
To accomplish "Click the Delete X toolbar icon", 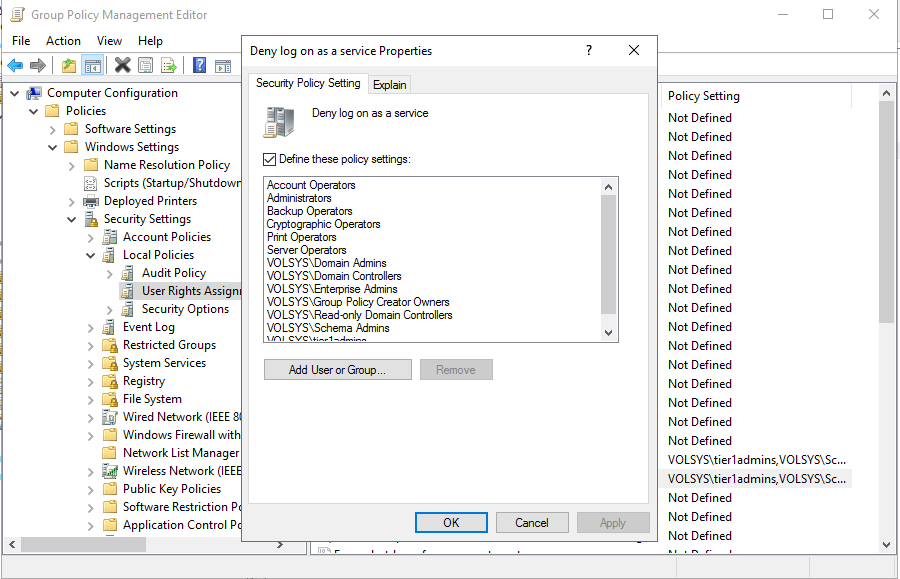I will 122,66.
